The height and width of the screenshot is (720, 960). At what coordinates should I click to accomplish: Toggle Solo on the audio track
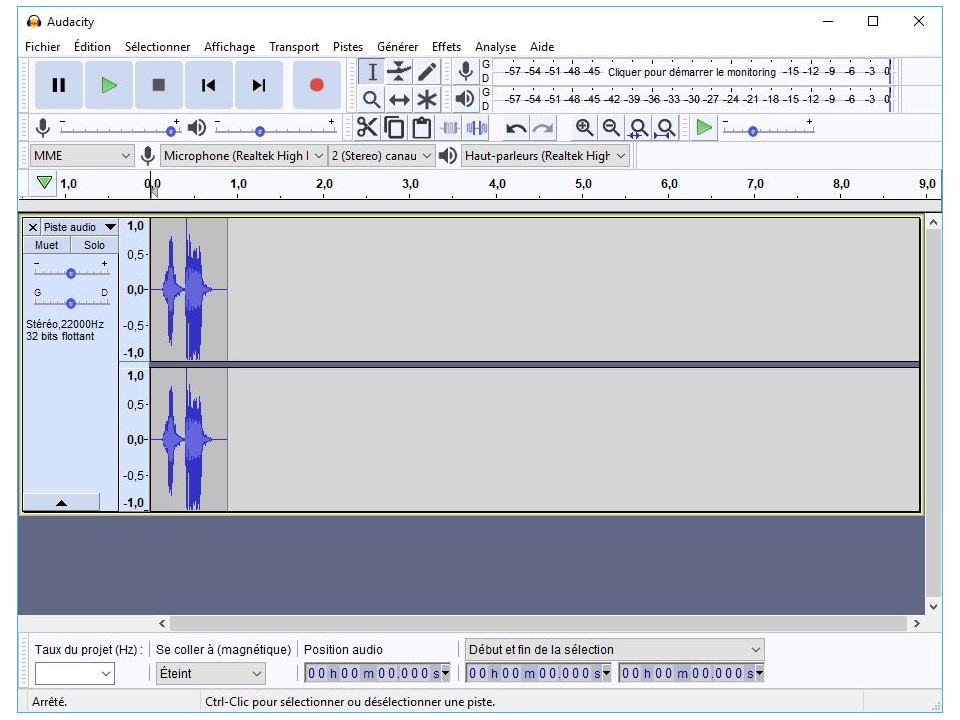[x=94, y=245]
